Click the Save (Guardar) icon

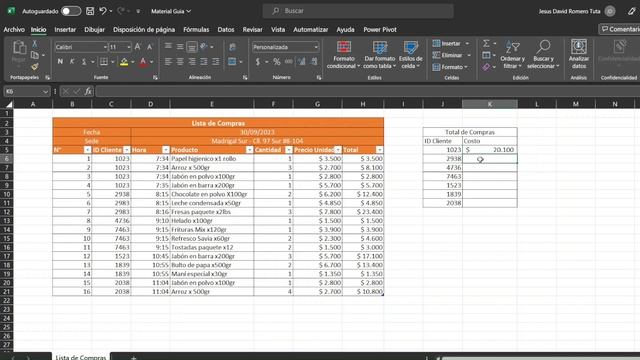tap(90, 11)
